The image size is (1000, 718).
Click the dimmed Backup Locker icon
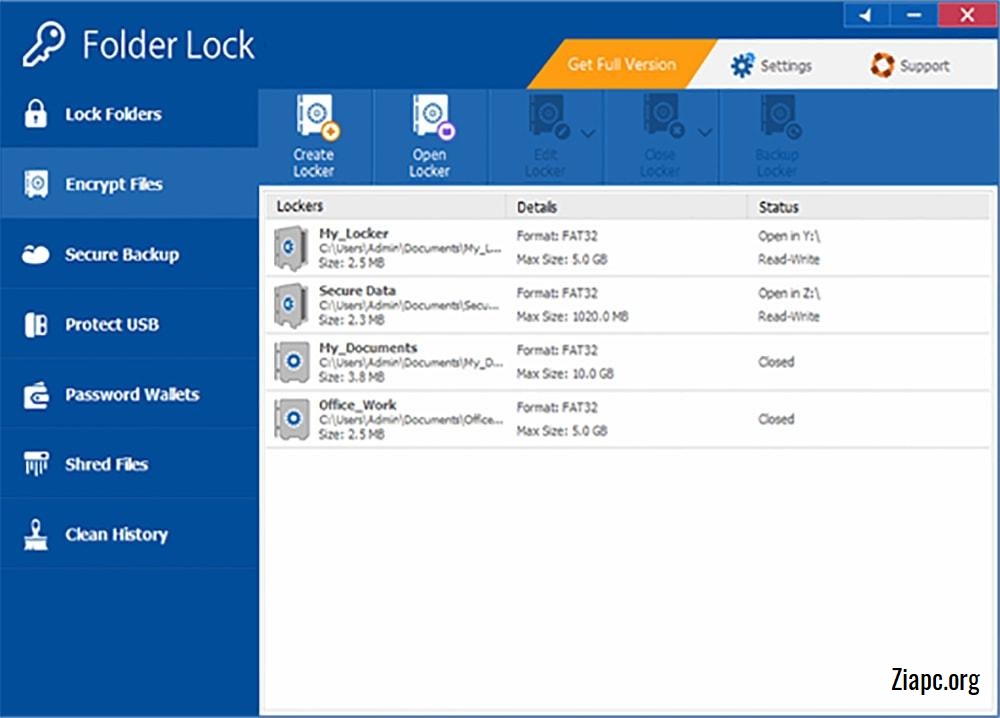(780, 117)
